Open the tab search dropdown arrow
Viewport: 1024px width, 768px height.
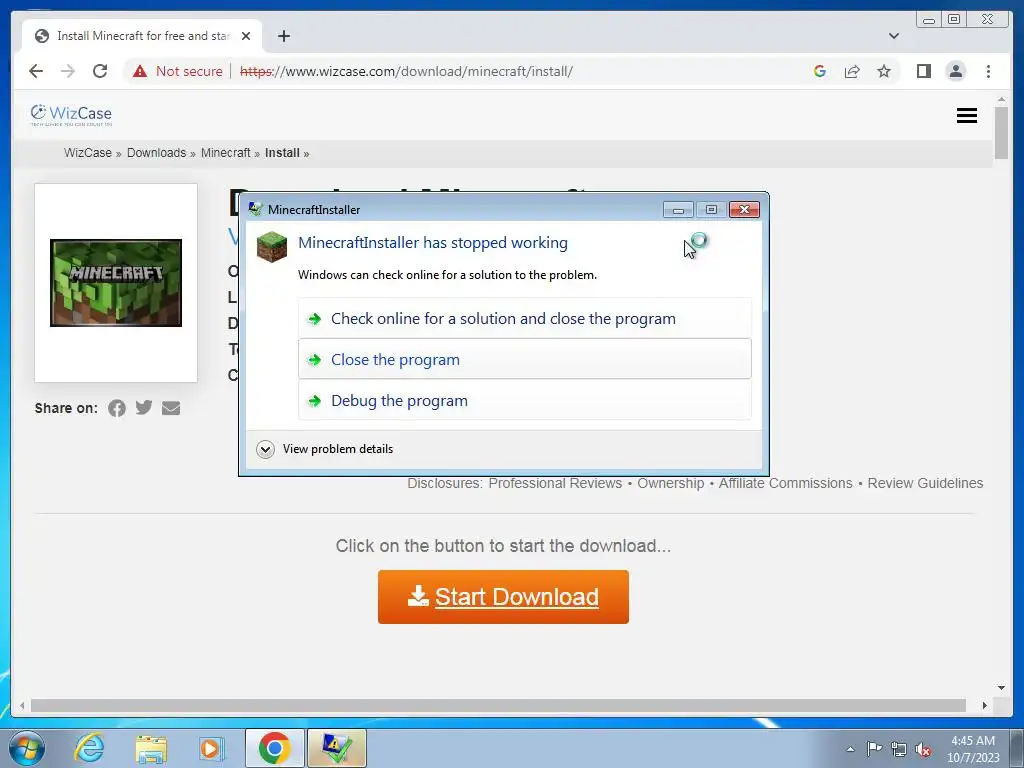[x=893, y=36]
